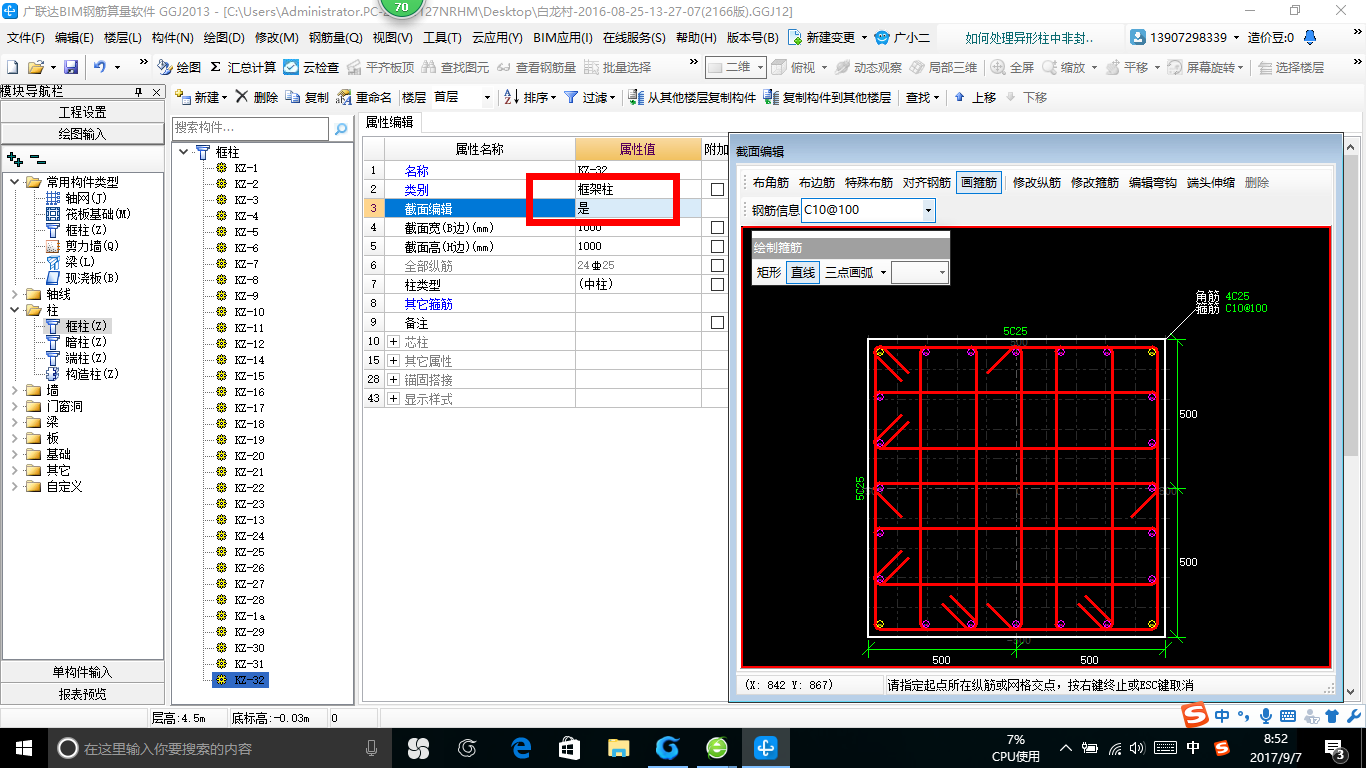
Task: Open 查找 search dropdown
Action: point(923,97)
